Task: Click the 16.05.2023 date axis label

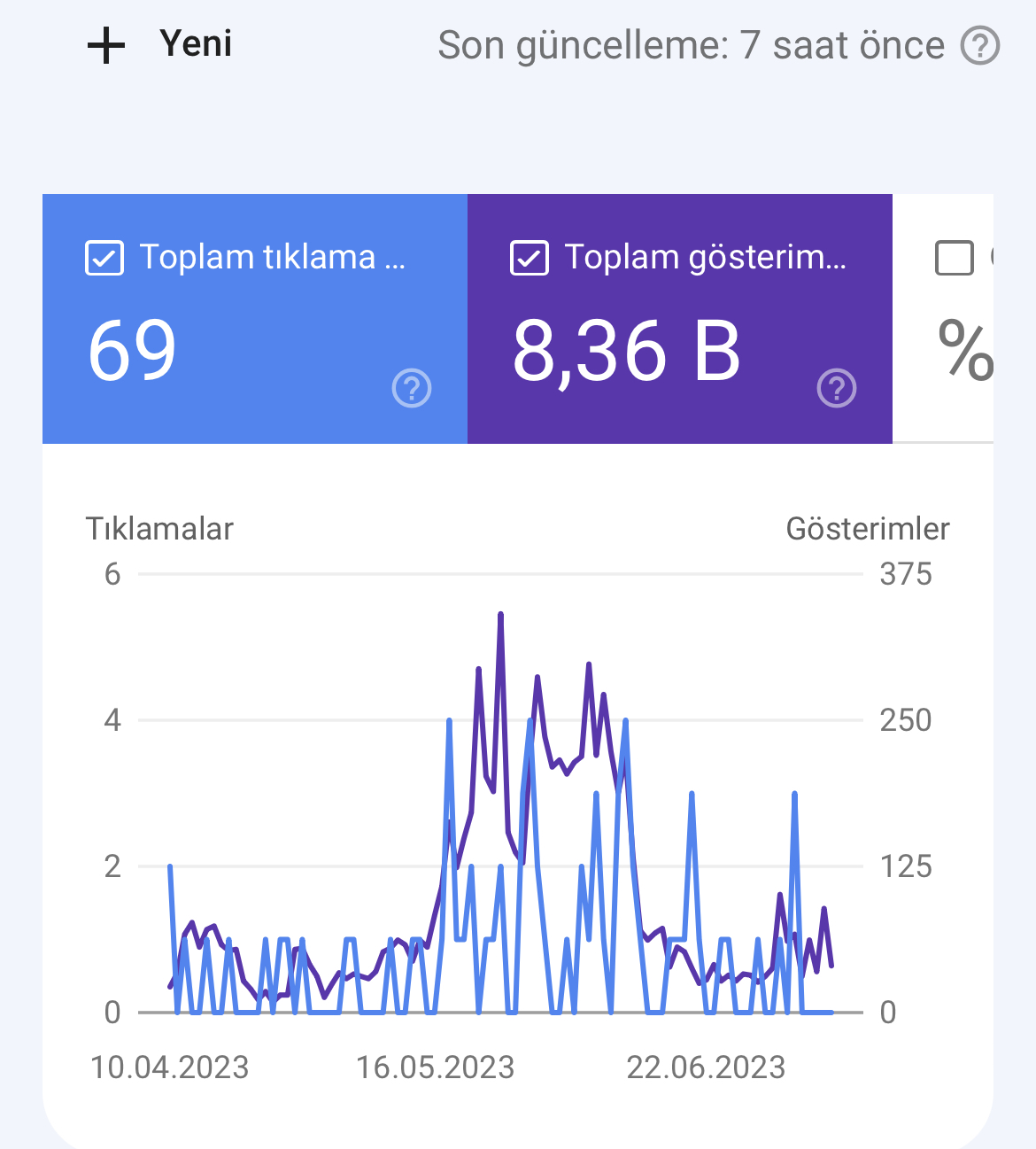Action: (435, 1067)
